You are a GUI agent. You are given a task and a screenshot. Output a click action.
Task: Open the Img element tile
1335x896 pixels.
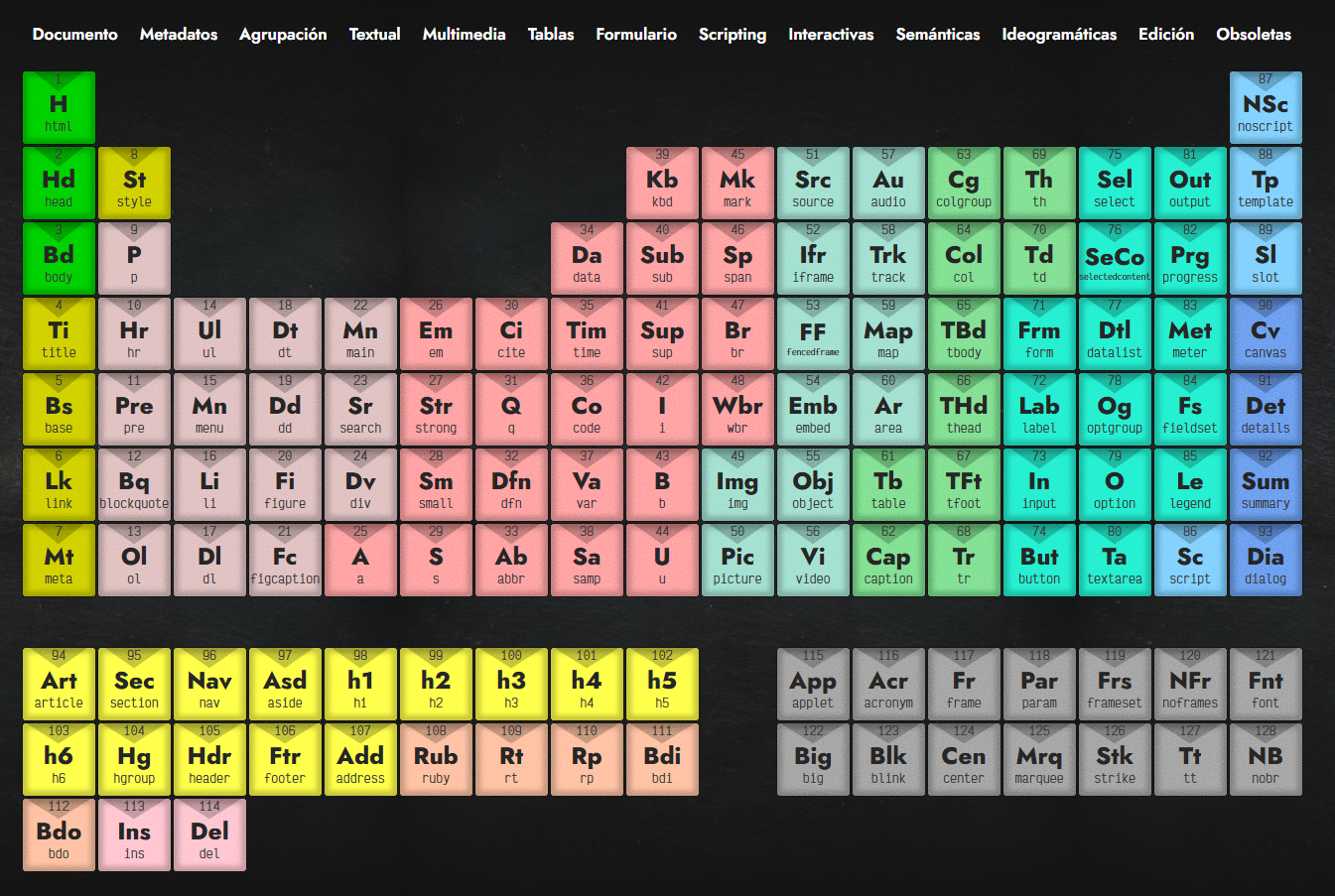click(x=737, y=485)
